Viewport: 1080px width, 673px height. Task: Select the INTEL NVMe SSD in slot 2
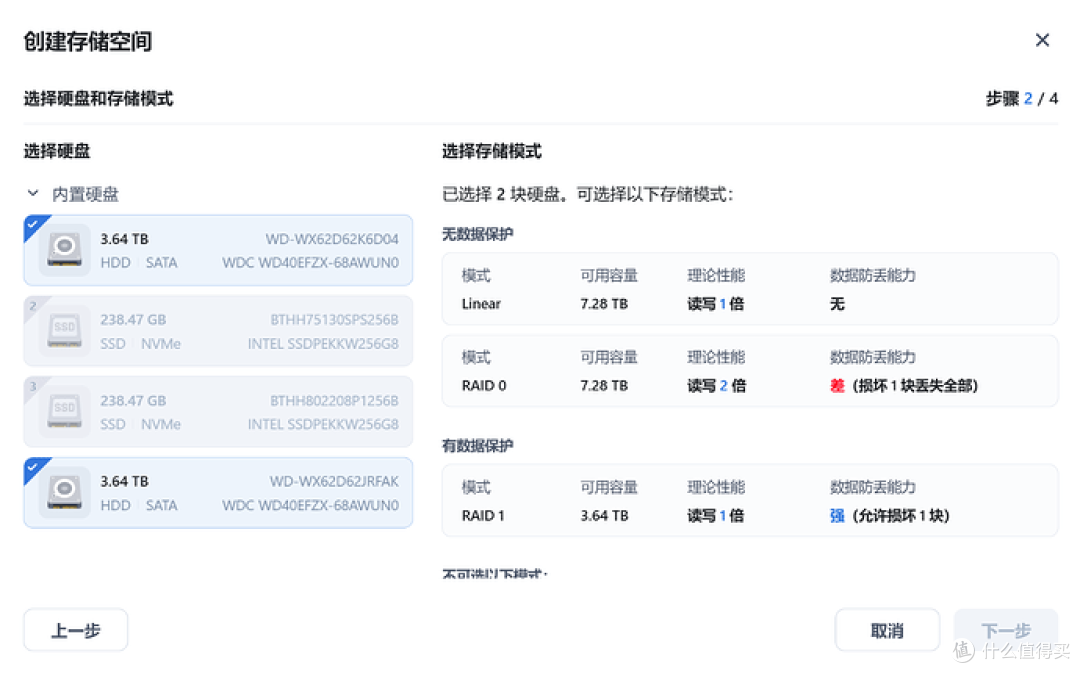(218, 331)
